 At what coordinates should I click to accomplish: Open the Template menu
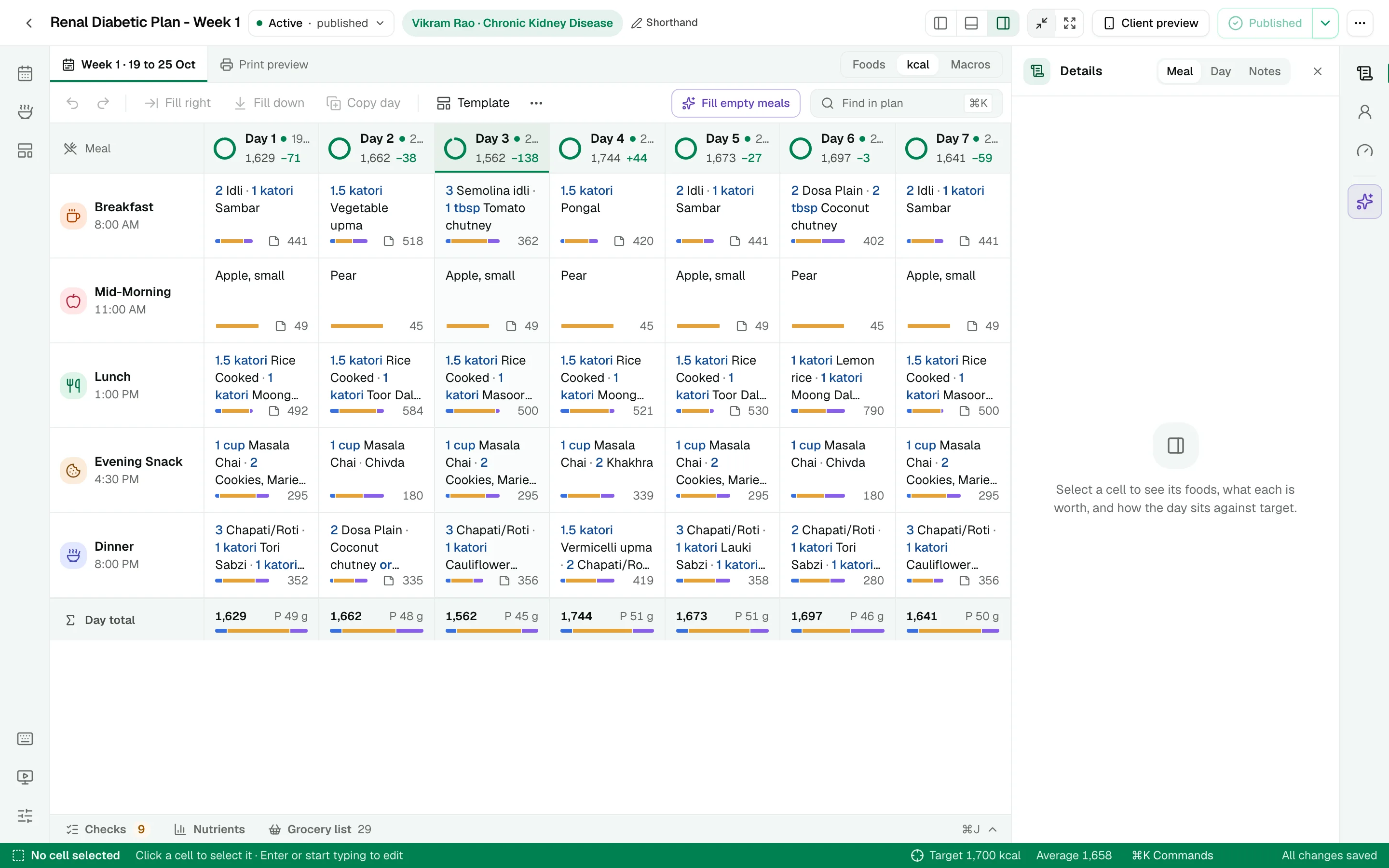(473, 103)
